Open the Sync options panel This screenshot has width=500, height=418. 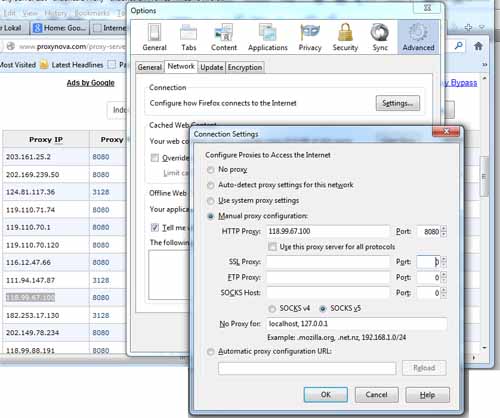[380, 37]
